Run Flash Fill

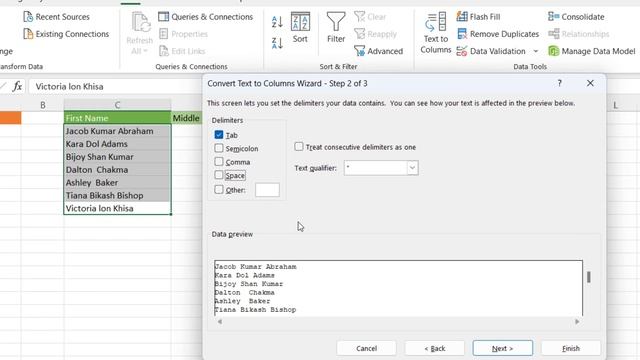click(478, 17)
